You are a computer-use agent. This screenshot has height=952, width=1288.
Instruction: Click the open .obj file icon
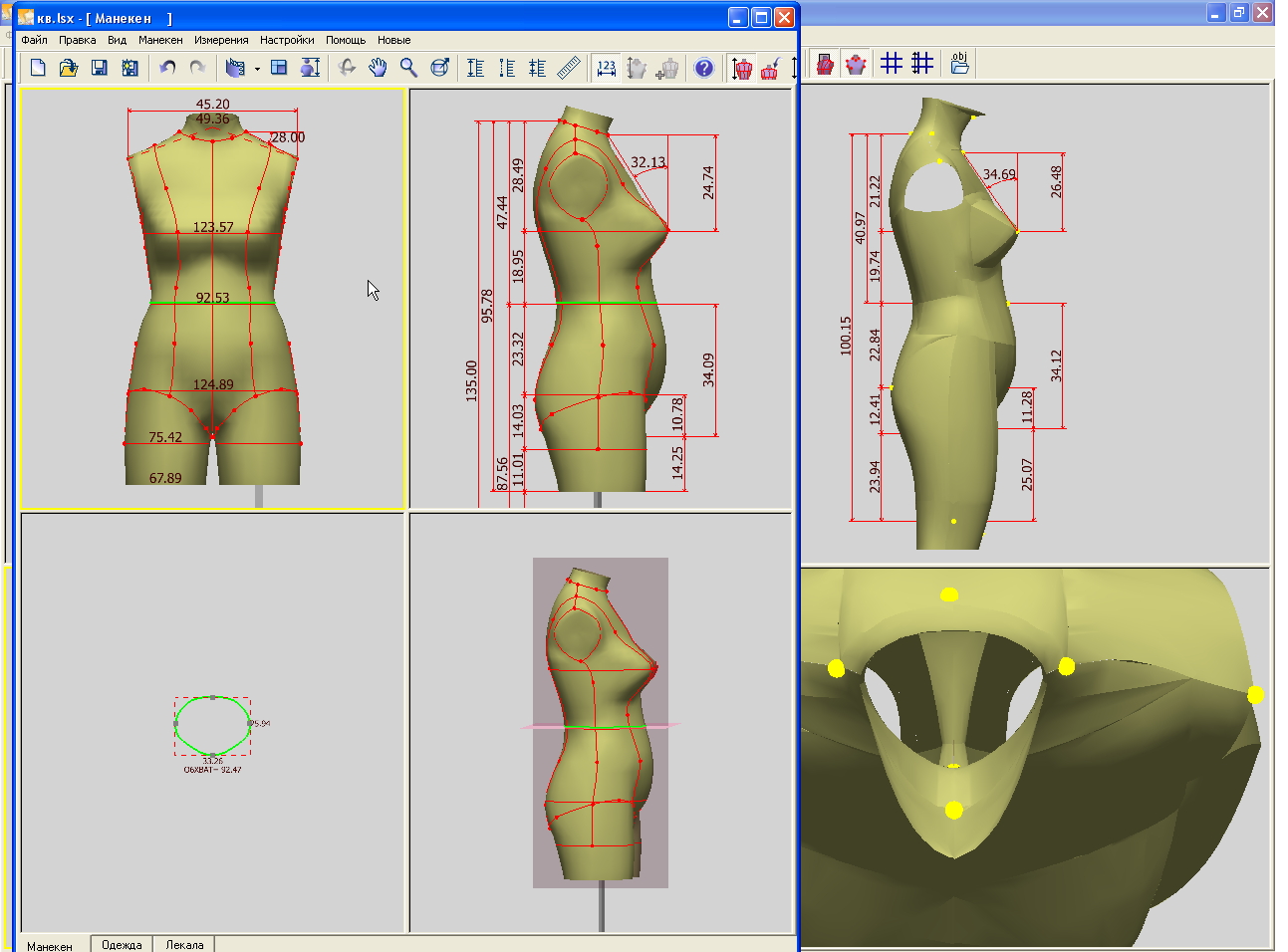[x=959, y=64]
